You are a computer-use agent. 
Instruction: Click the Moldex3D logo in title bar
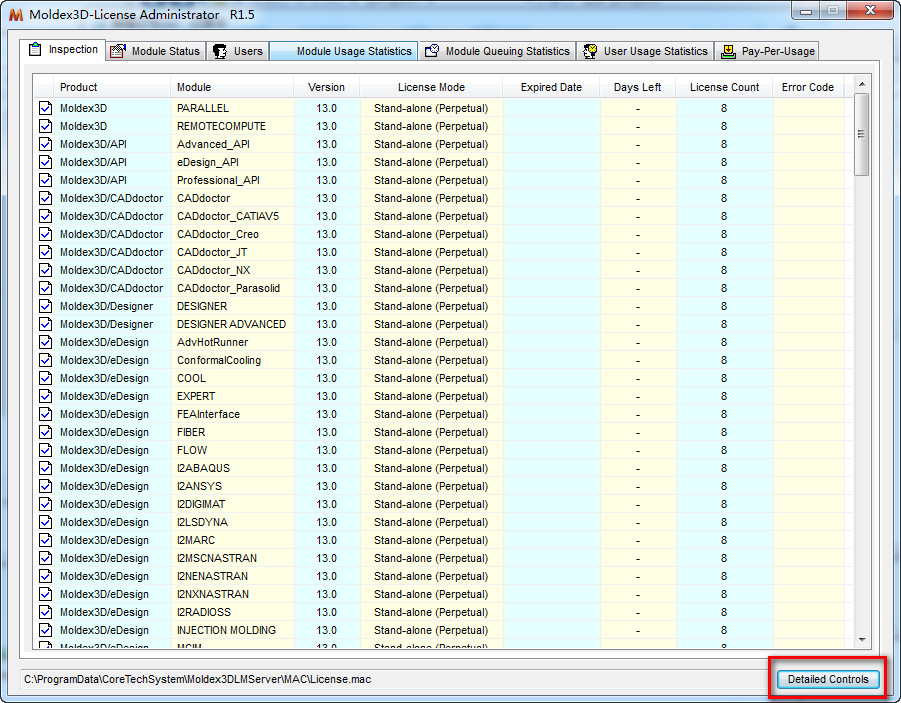[x=16, y=14]
